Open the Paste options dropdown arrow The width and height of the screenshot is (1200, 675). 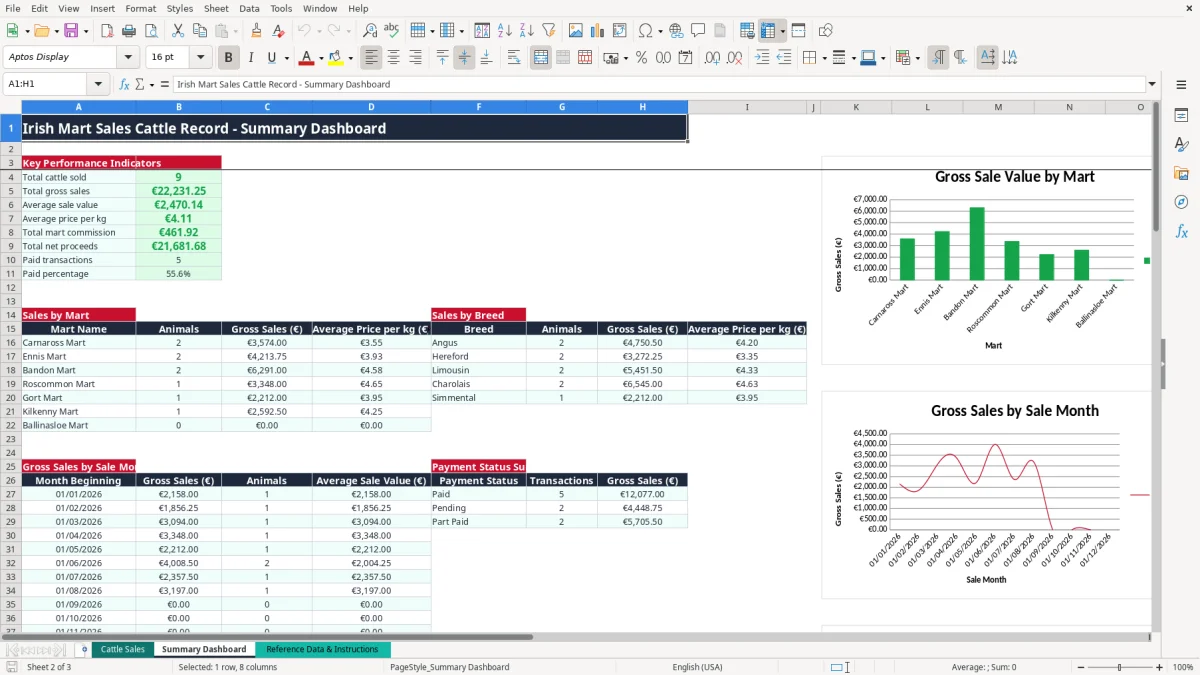[234, 31]
